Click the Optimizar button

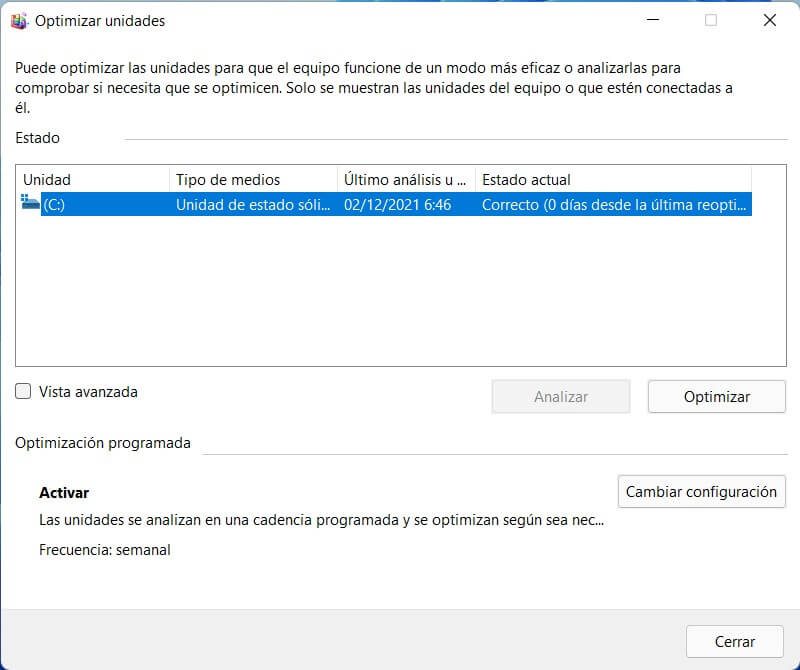pyautogui.click(x=716, y=396)
